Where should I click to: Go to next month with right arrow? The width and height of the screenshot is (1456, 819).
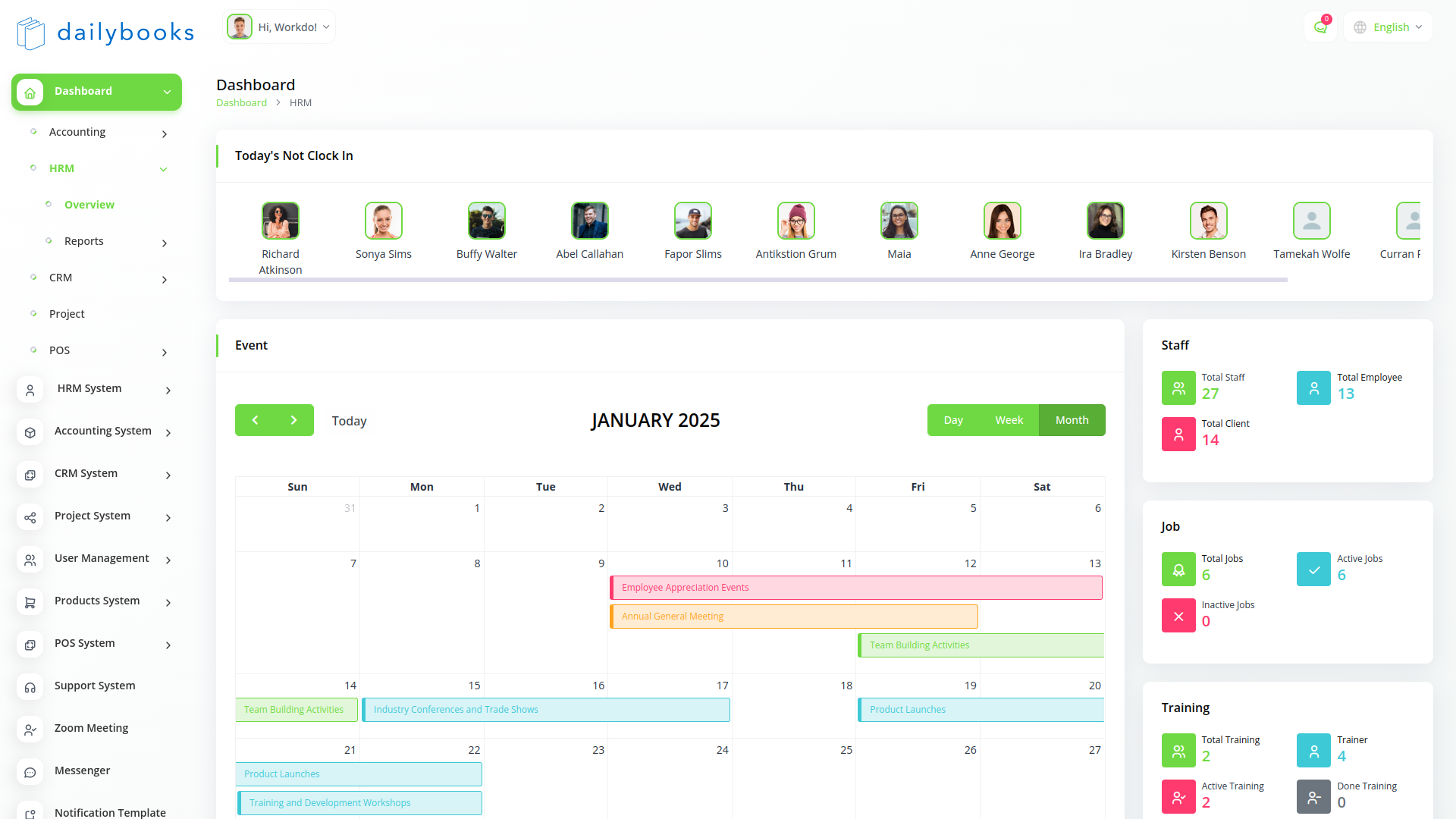(294, 420)
